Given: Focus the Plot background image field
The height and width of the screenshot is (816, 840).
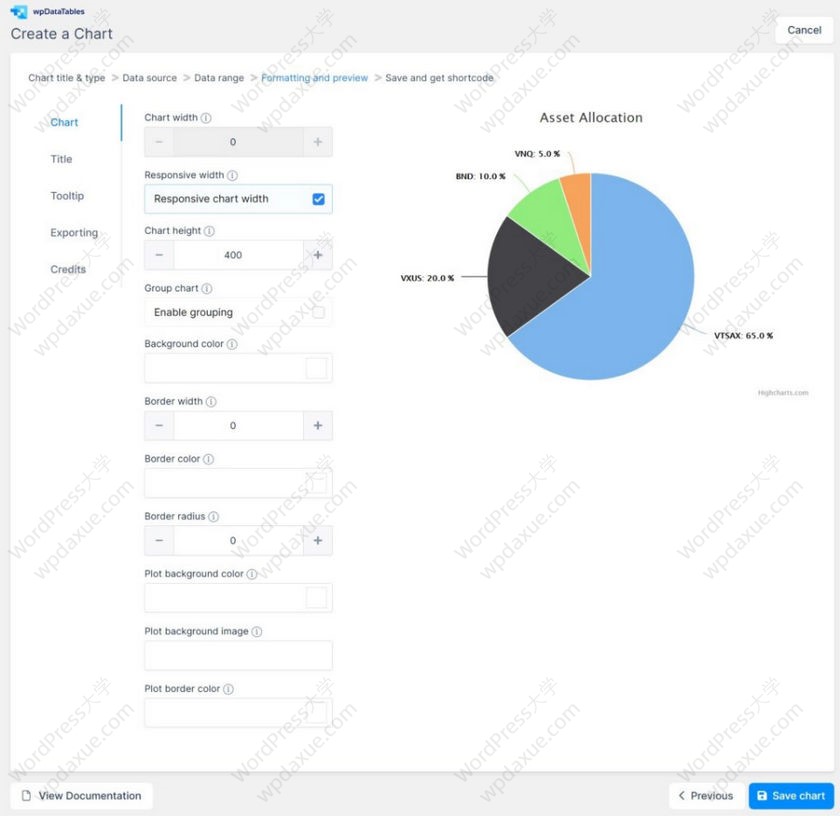Looking at the screenshot, I should (238, 655).
